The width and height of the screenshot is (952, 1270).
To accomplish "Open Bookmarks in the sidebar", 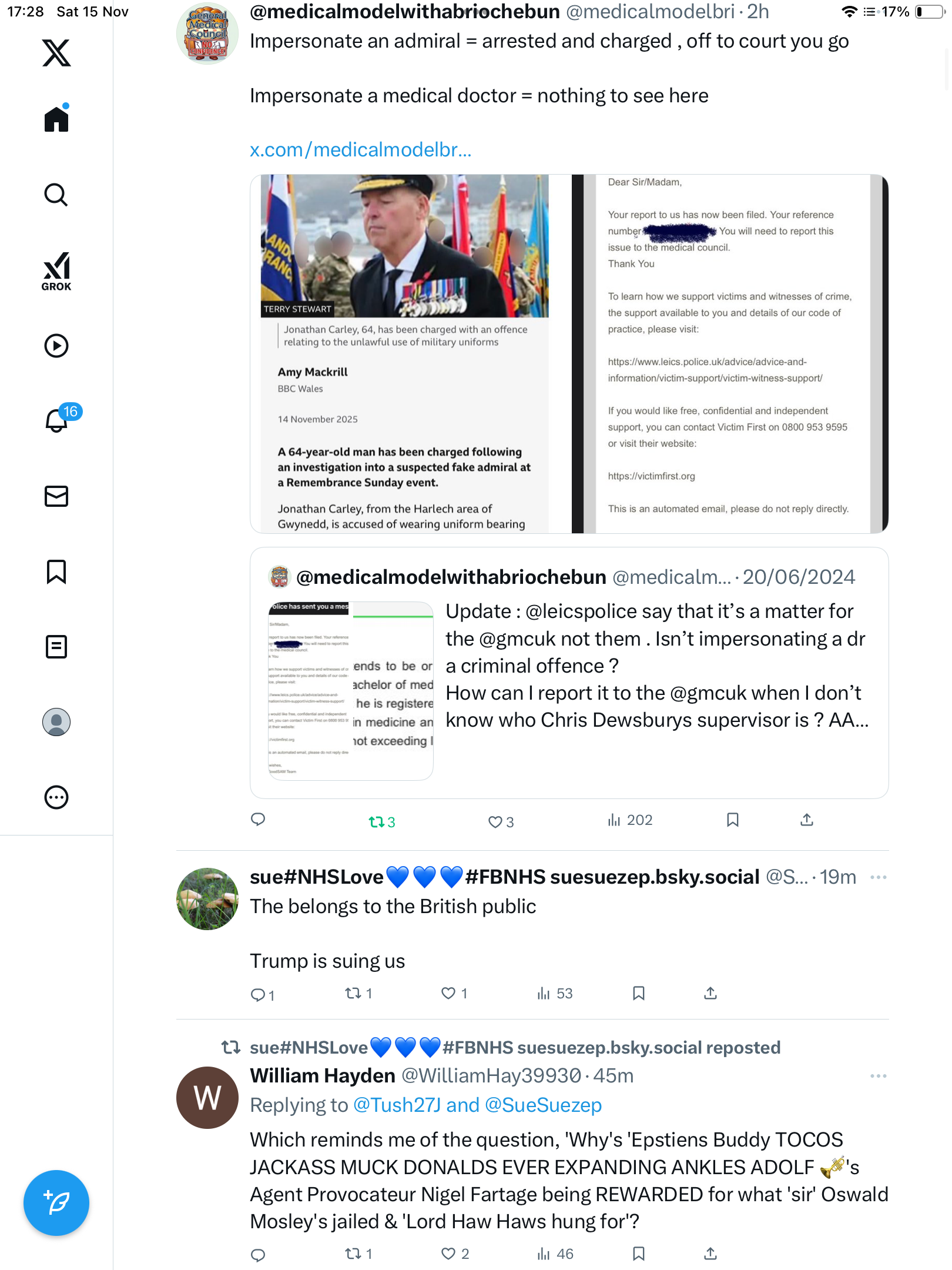I will 56,571.
